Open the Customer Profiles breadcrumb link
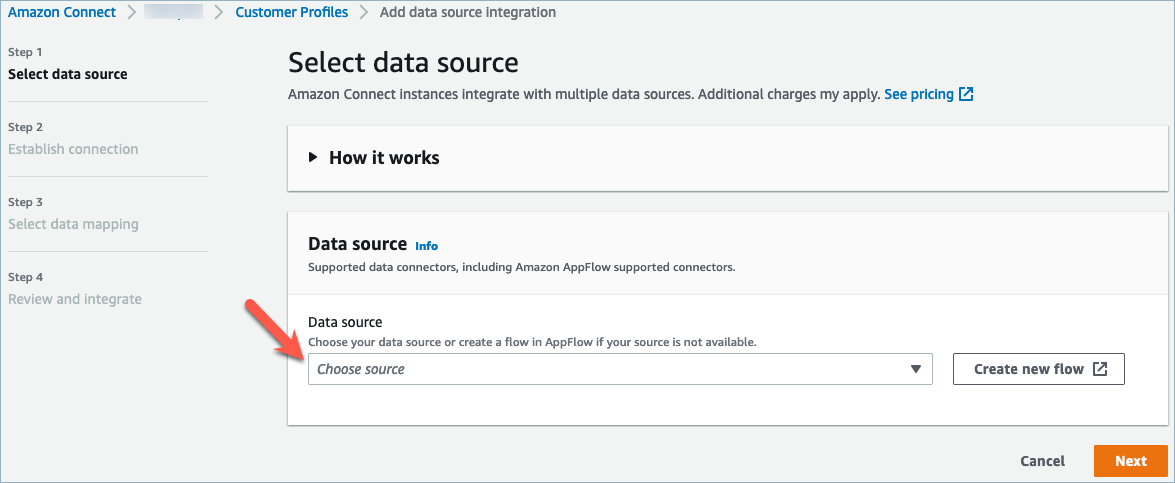 292,13
